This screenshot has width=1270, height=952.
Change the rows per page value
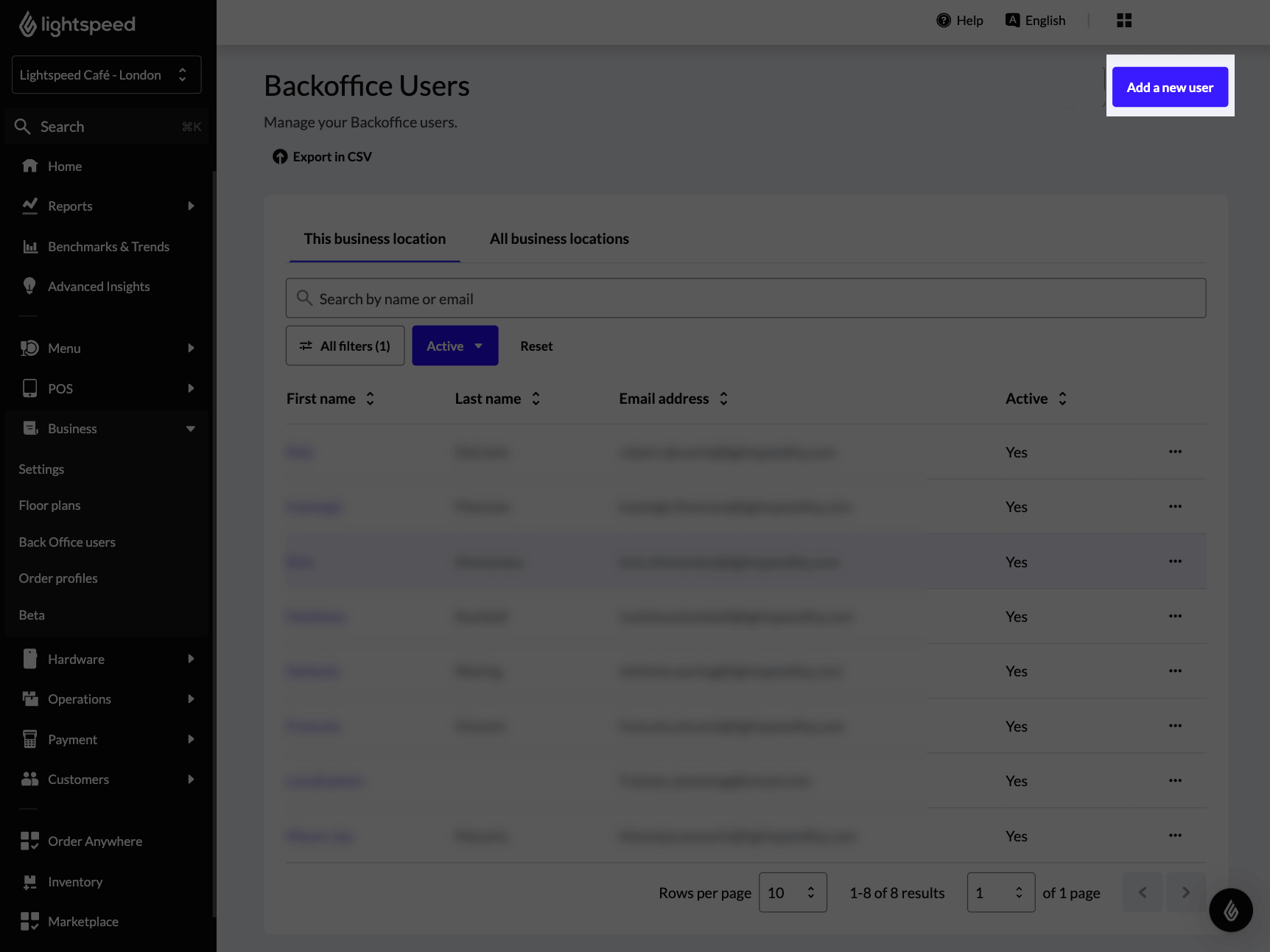[x=792, y=892]
